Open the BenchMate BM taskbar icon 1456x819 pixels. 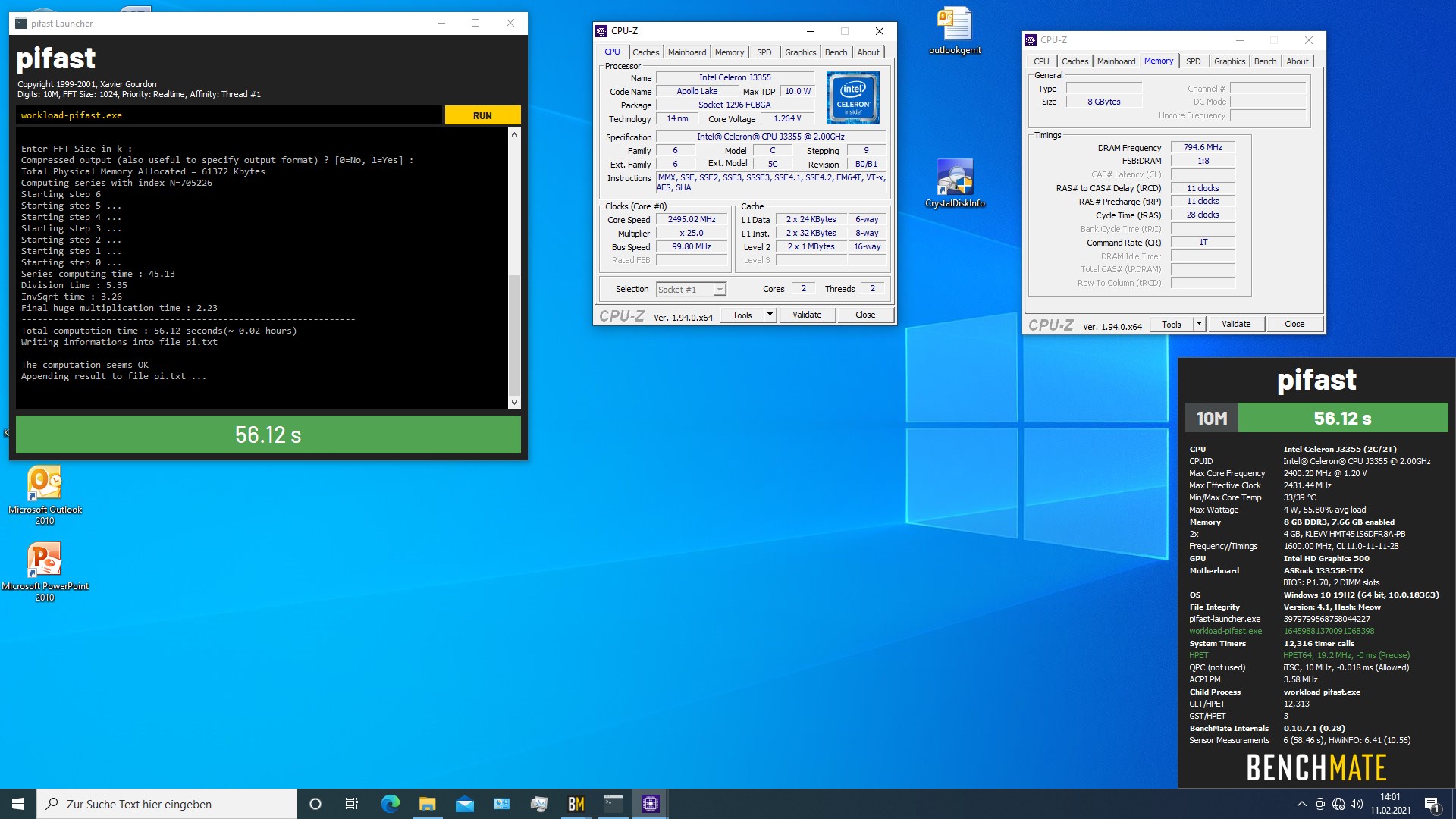coord(576,804)
